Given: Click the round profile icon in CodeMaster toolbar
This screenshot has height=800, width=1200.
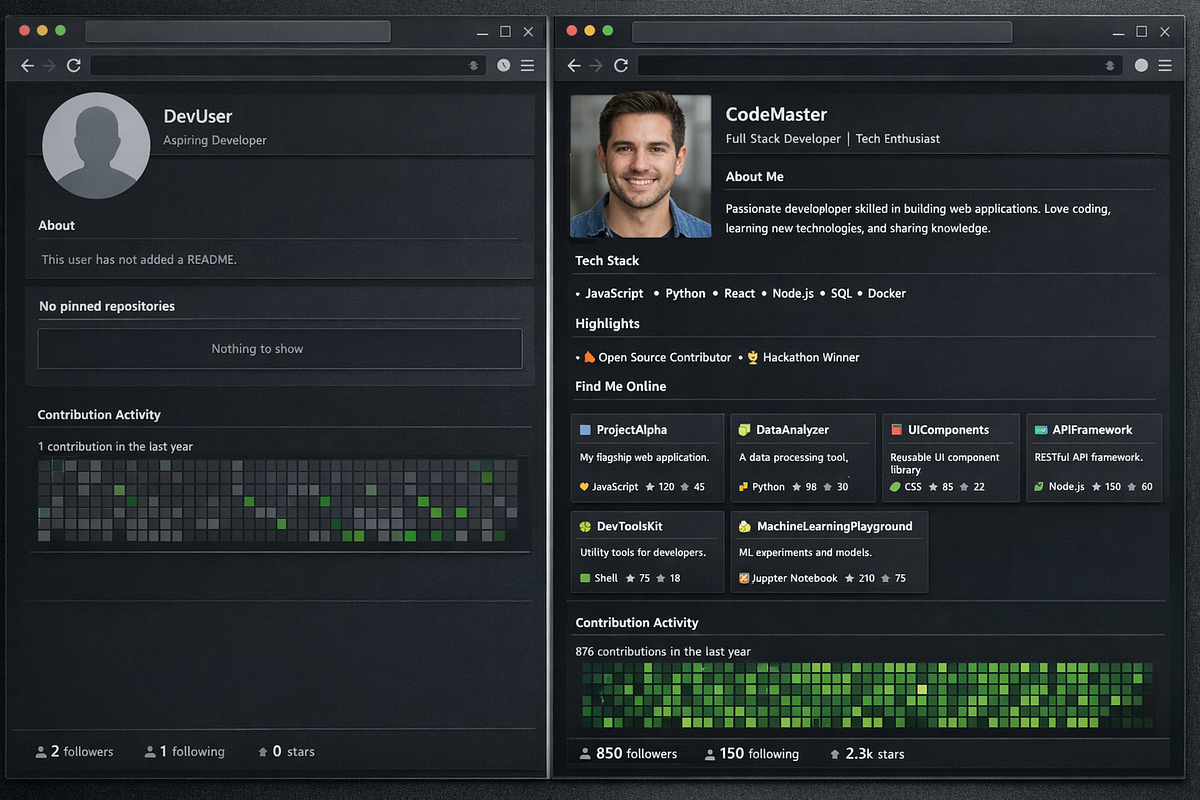Looking at the screenshot, I should [1141, 65].
